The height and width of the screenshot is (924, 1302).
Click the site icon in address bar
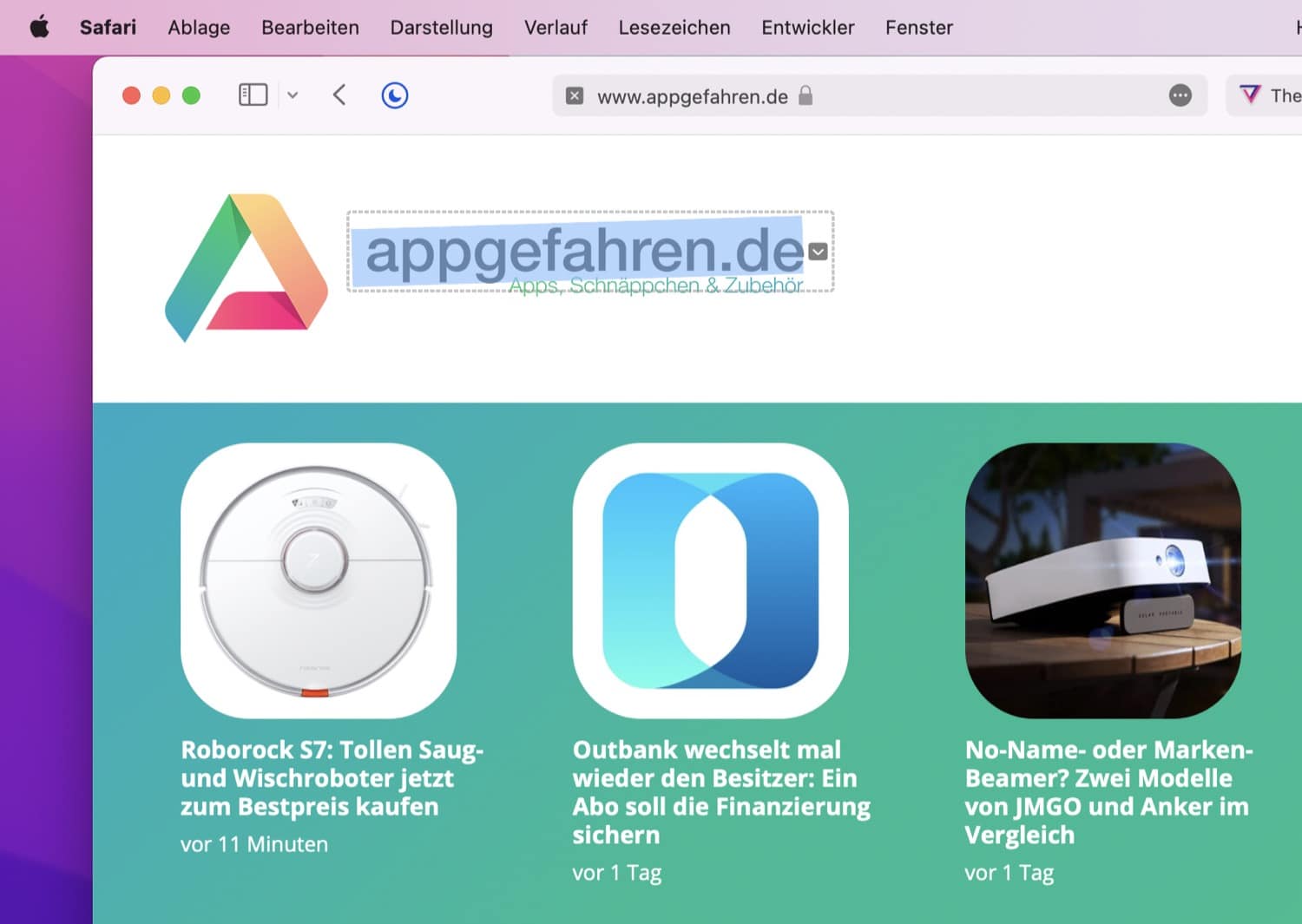pos(575,95)
